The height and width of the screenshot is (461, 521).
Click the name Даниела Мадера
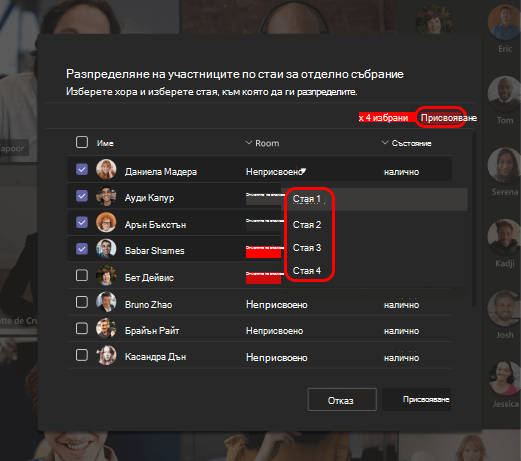[161, 172]
